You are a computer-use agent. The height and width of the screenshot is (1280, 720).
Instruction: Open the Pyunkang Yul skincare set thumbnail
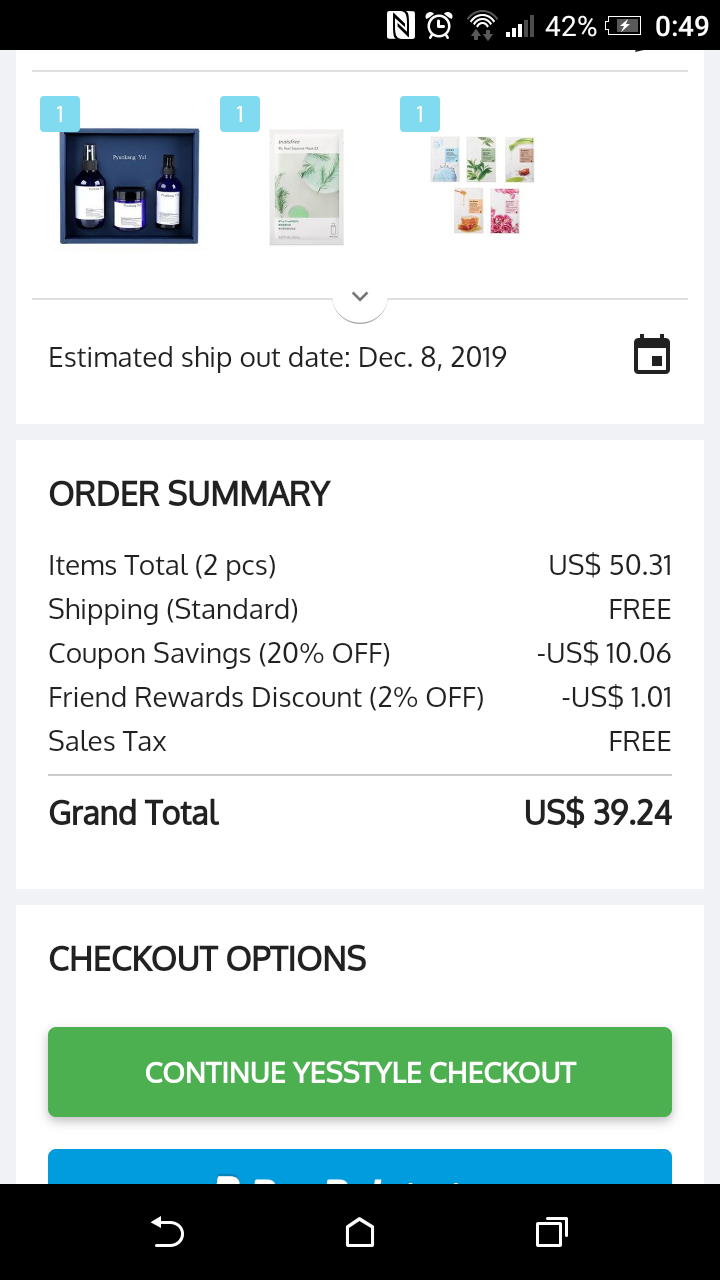point(129,186)
